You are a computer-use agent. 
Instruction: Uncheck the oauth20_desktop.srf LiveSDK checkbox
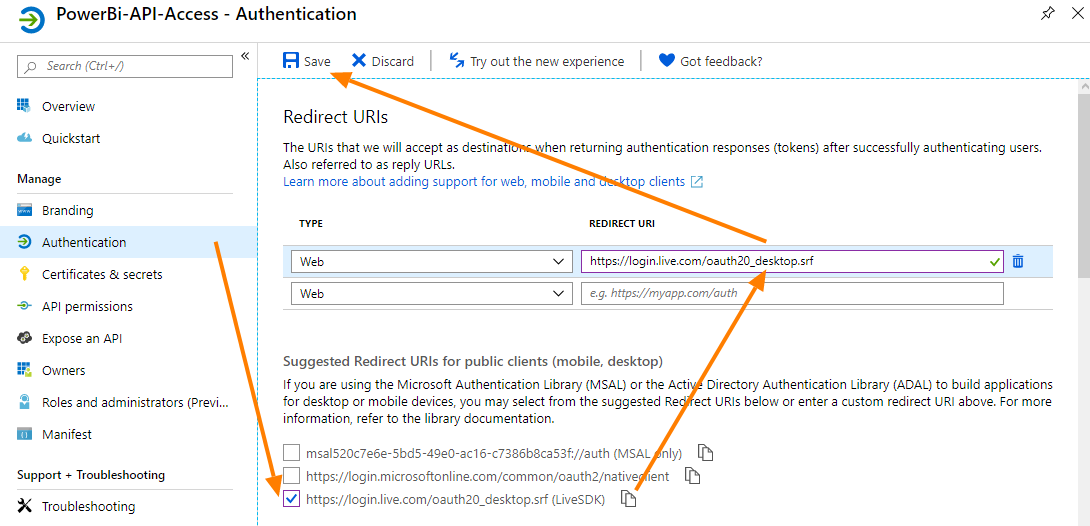[x=291, y=499]
